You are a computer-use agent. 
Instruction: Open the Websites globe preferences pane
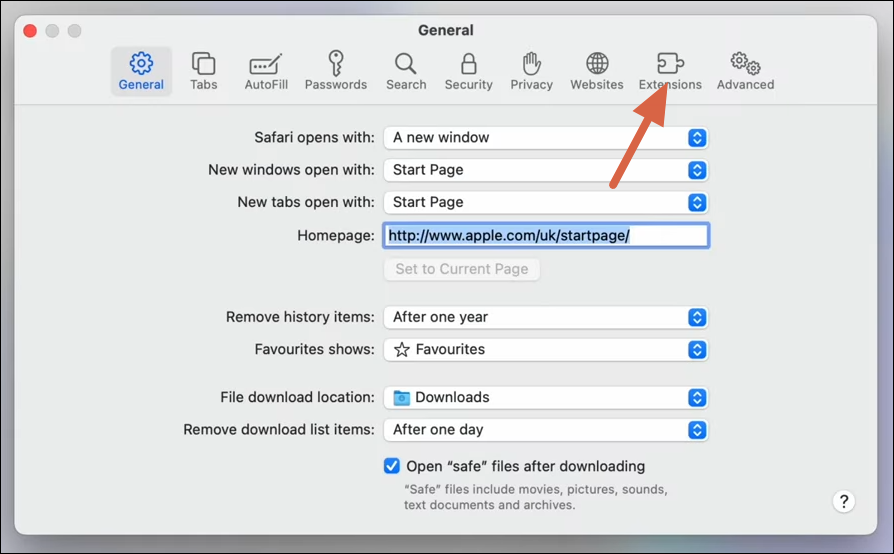tap(597, 71)
